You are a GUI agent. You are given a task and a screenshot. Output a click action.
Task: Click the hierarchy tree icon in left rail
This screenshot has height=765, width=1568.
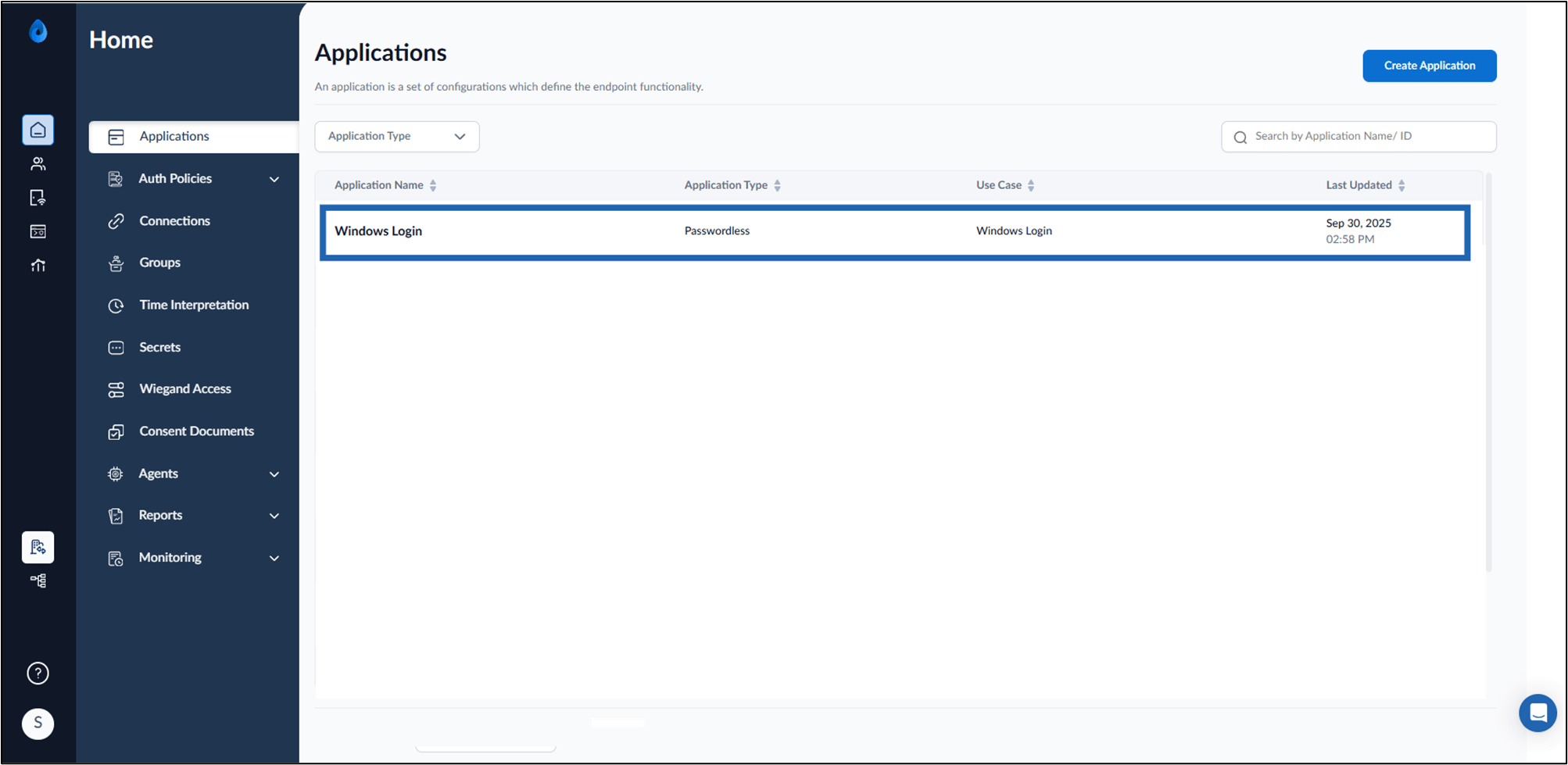point(38,581)
